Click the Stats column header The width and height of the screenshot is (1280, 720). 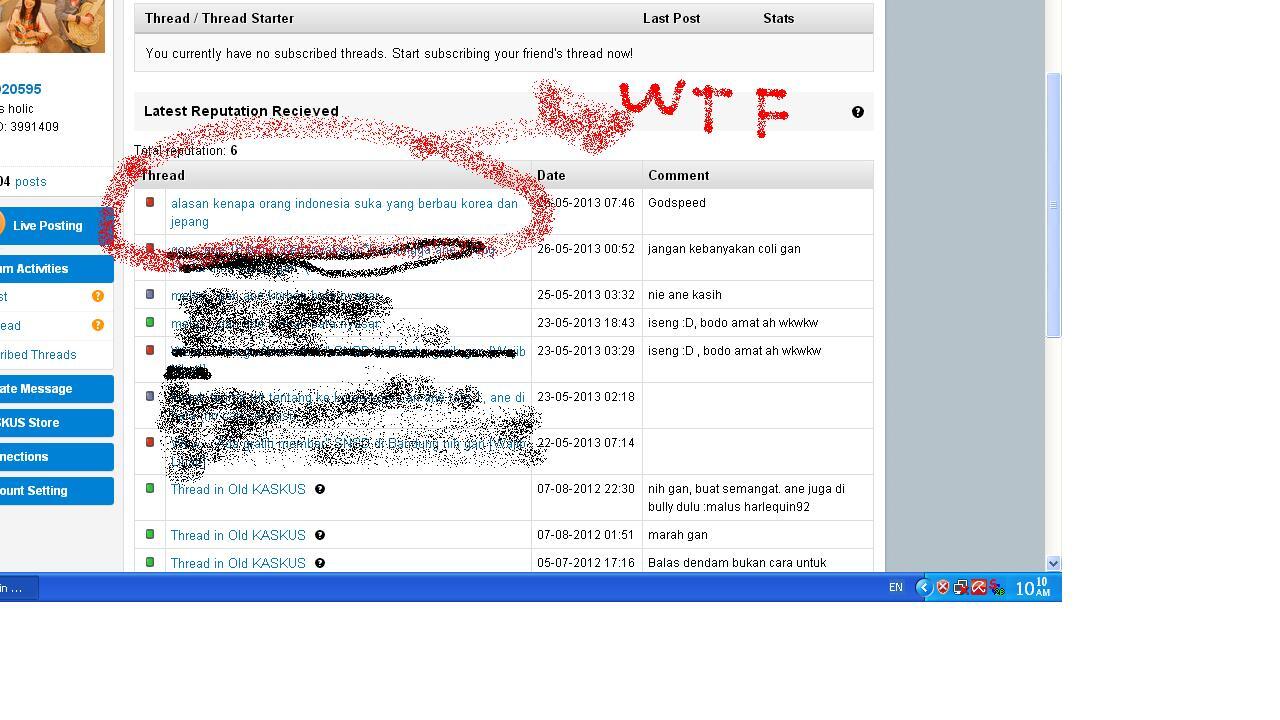coord(778,18)
